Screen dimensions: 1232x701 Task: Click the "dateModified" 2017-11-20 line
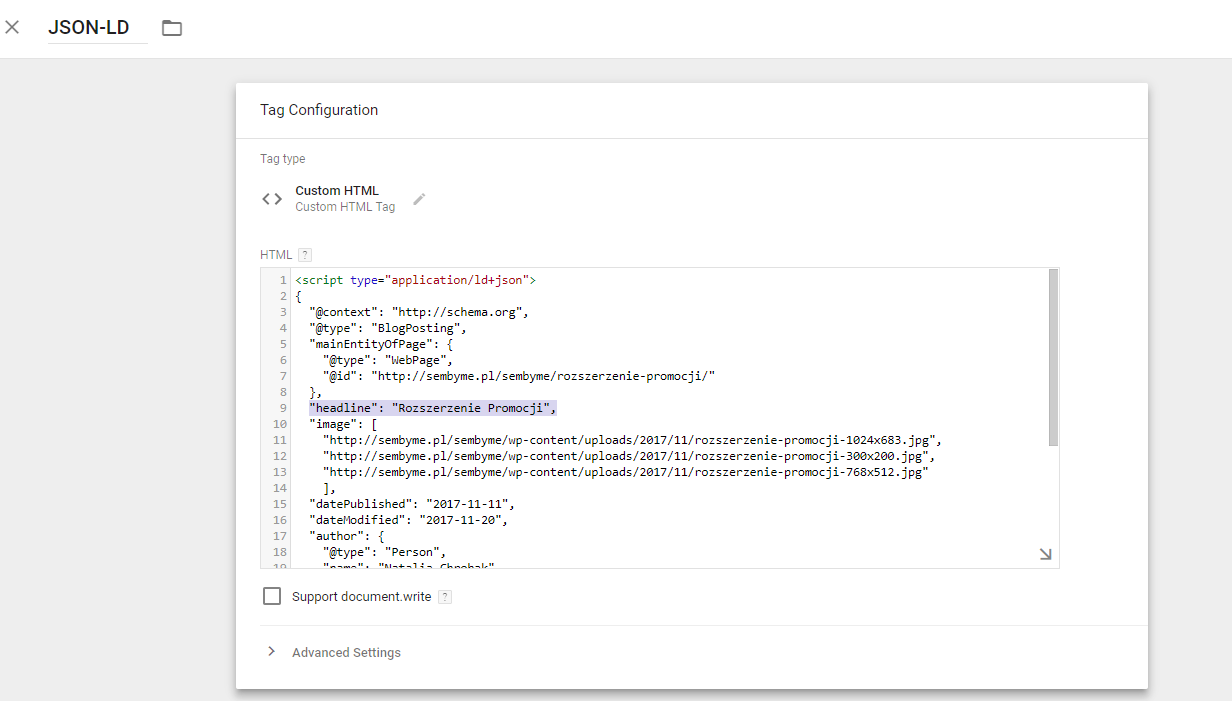(x=408, y=520)
